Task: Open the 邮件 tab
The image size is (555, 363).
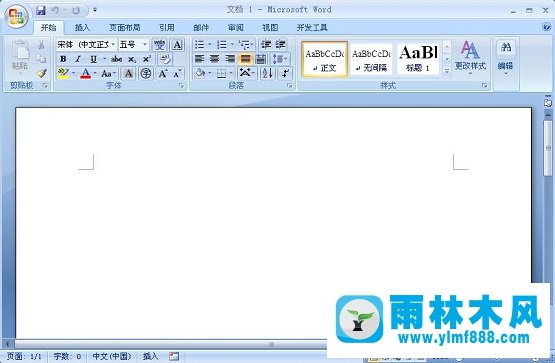Action: (201, 28)
